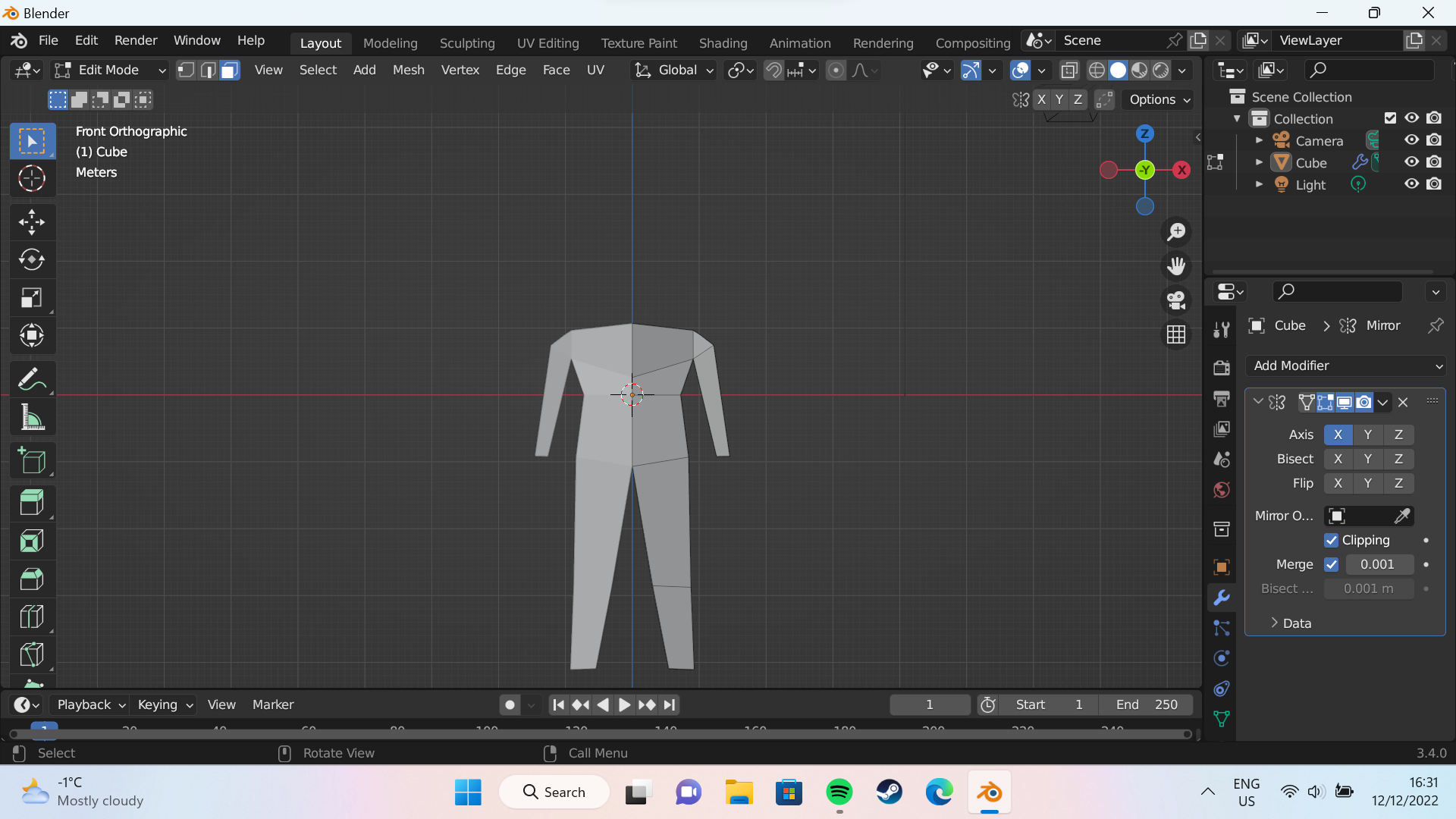
Task: Toggle Bisect X button
Action: point(1338,459)
